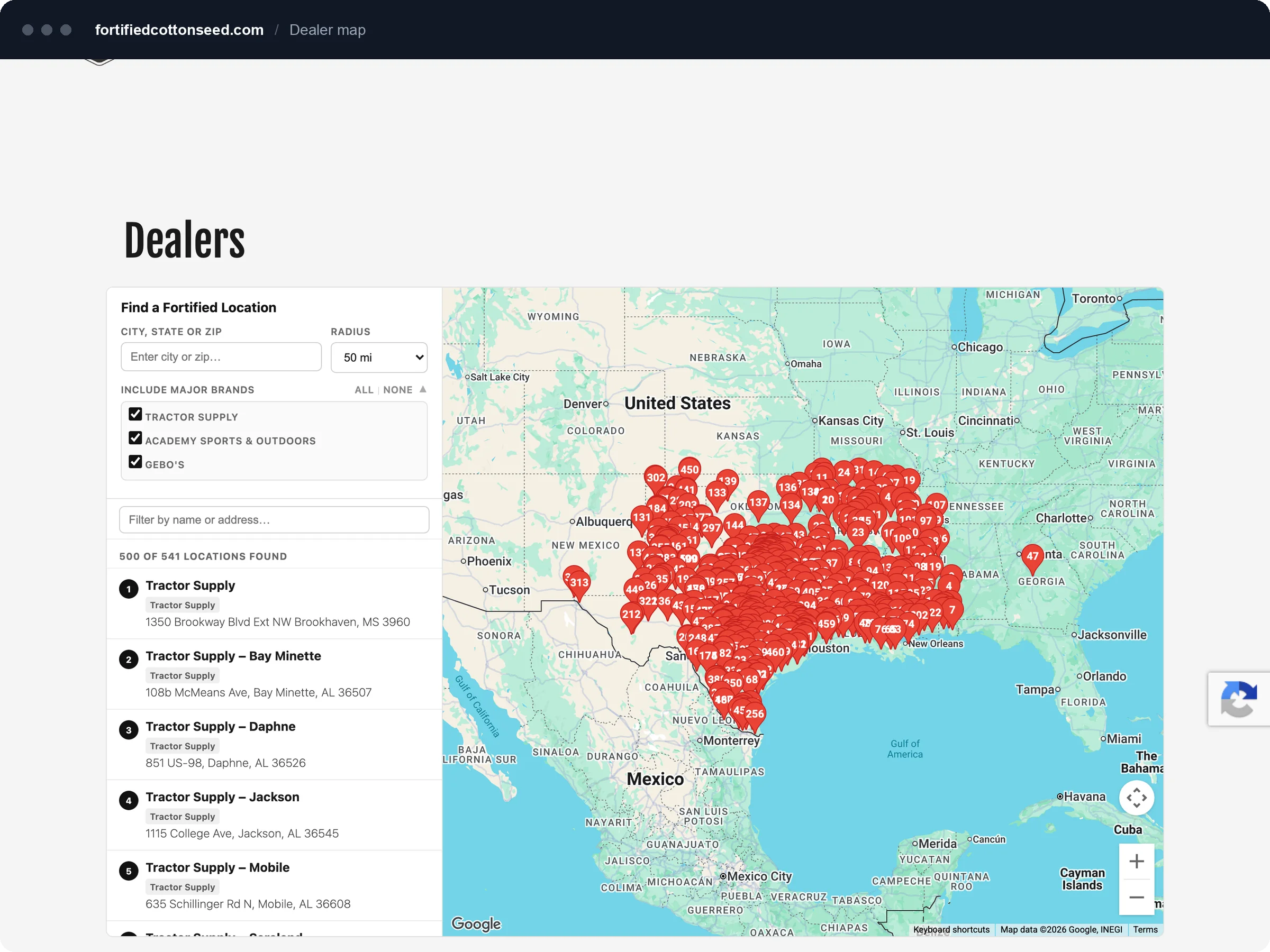Click address 635 Schillinger Rd N, Mobile
Viewport: 1270px width, 952px height.
pyautogui.click(x=248, y=904)
